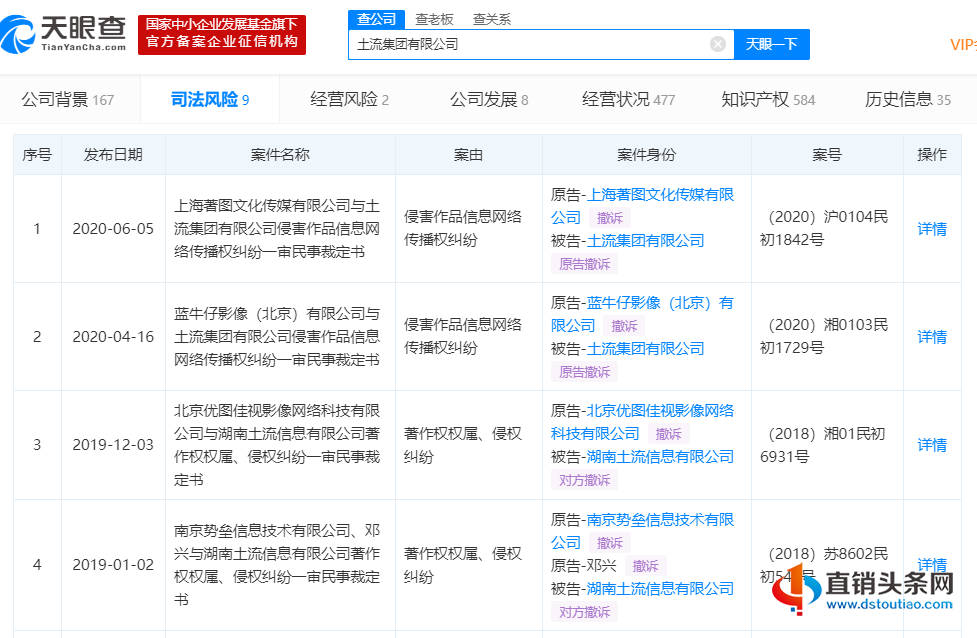Click the 案件身份 column header
977x638 pixels.
coord(647,155)
